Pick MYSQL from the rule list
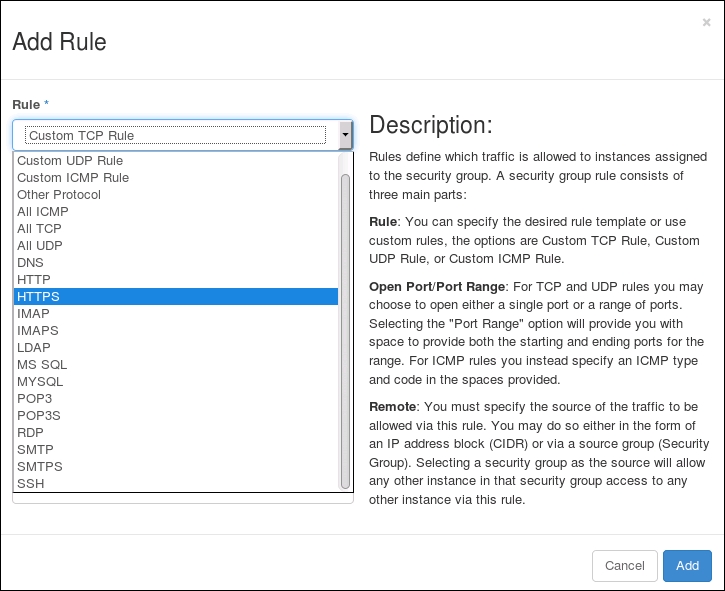The image size is (725, 591). [x=40, y=381]
